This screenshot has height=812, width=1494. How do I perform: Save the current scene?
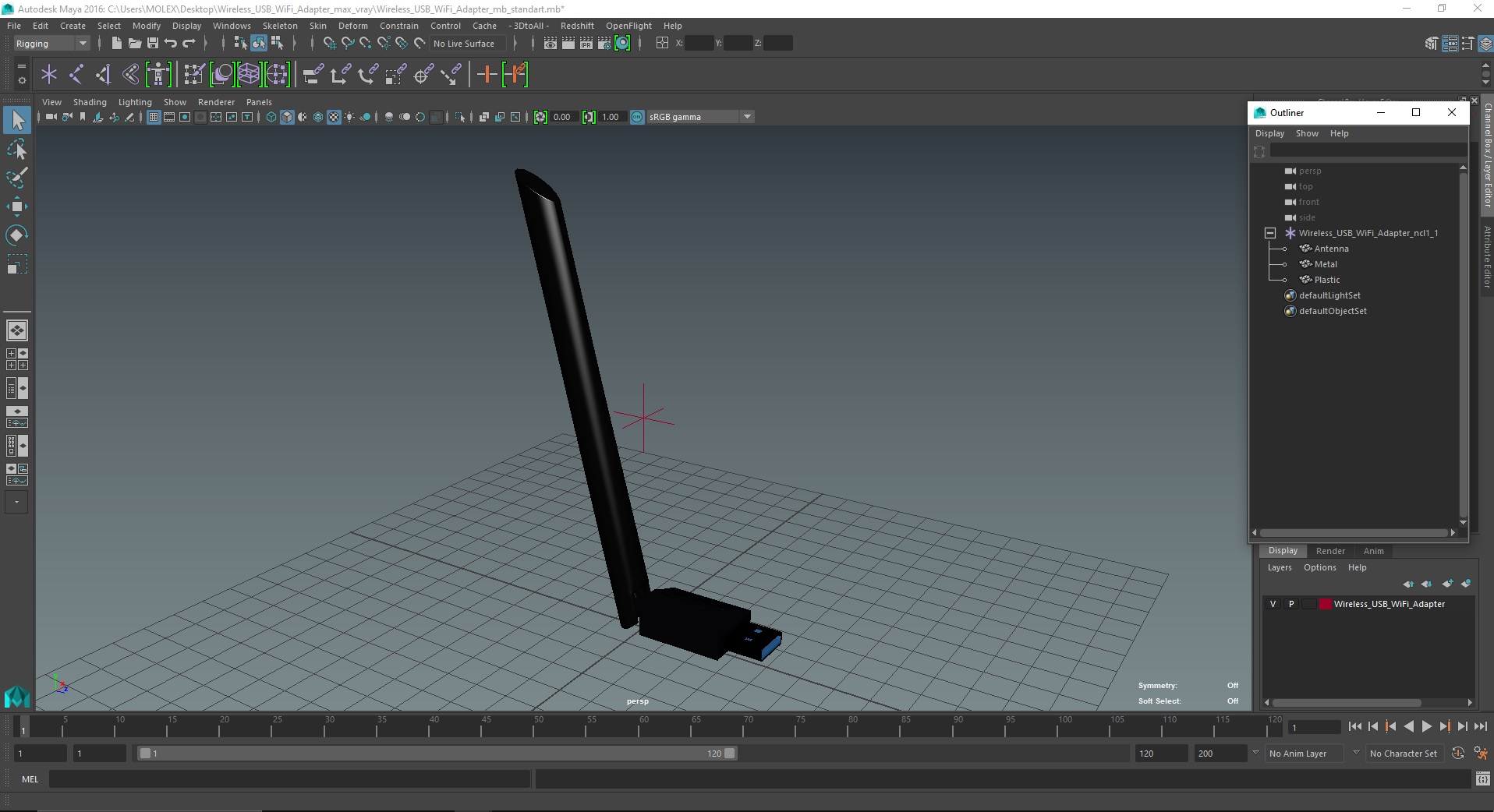point(152,44)
